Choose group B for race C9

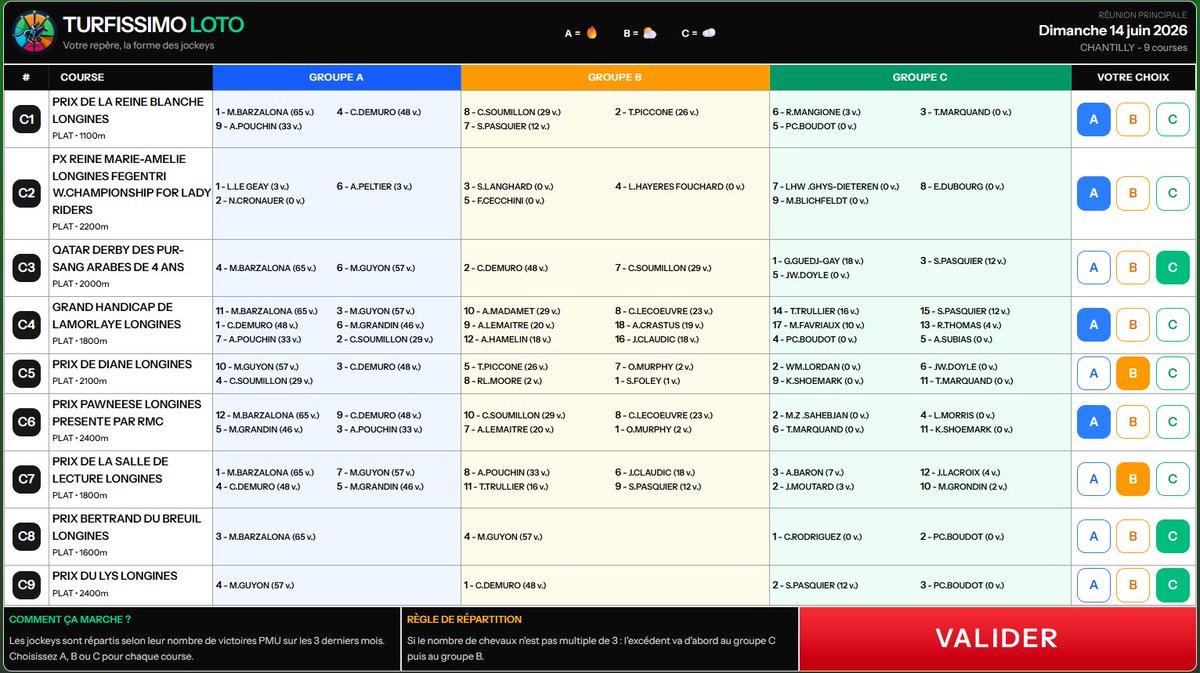[1133, 585]
